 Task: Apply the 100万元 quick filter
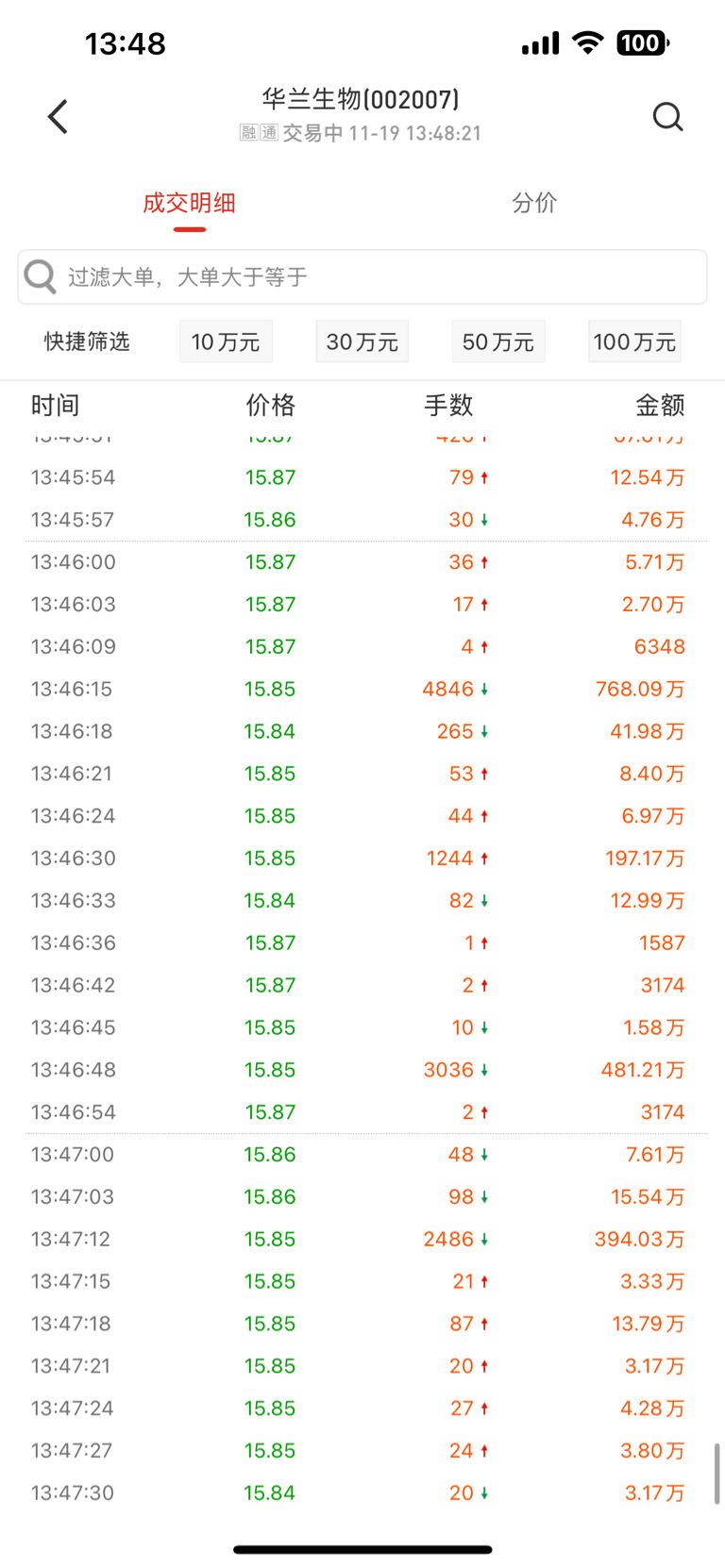pyautogui.click(x=634, y=342)
